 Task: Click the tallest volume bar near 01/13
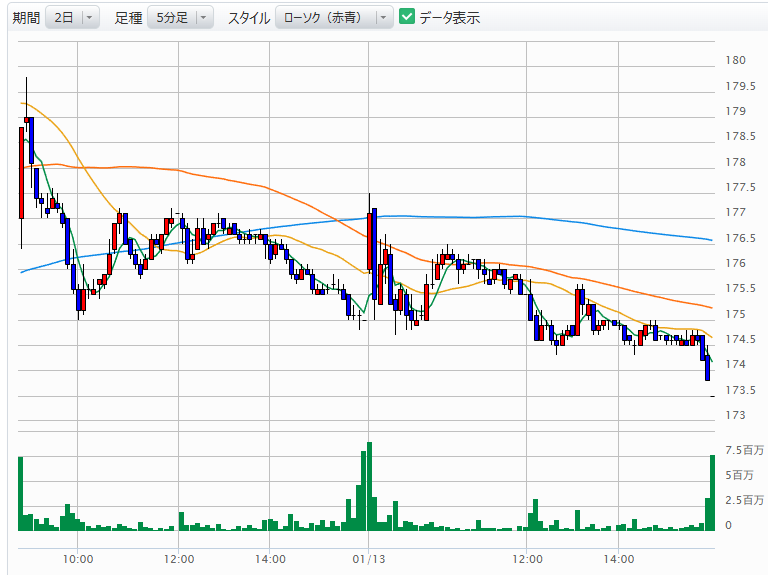tap(369, 486)
